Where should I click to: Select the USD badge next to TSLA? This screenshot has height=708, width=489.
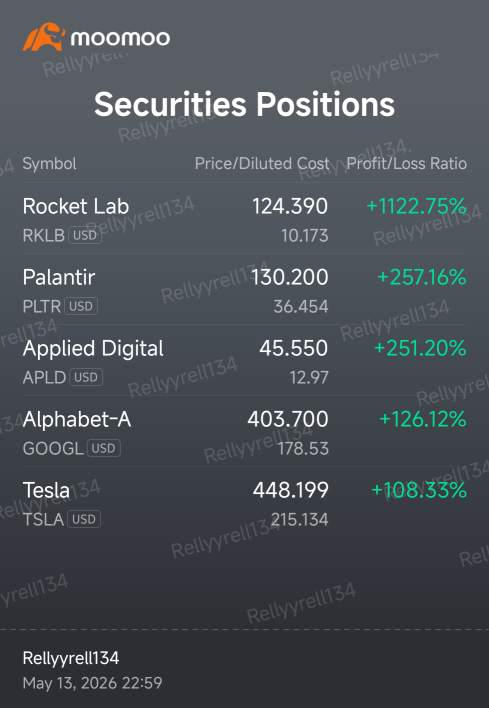[x=84, y=519]
